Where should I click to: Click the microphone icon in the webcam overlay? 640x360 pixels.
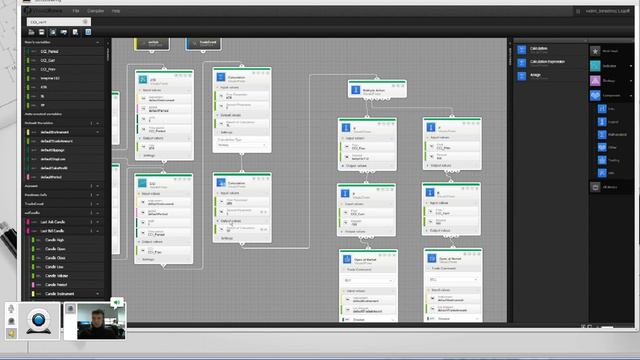pos(11,309)
